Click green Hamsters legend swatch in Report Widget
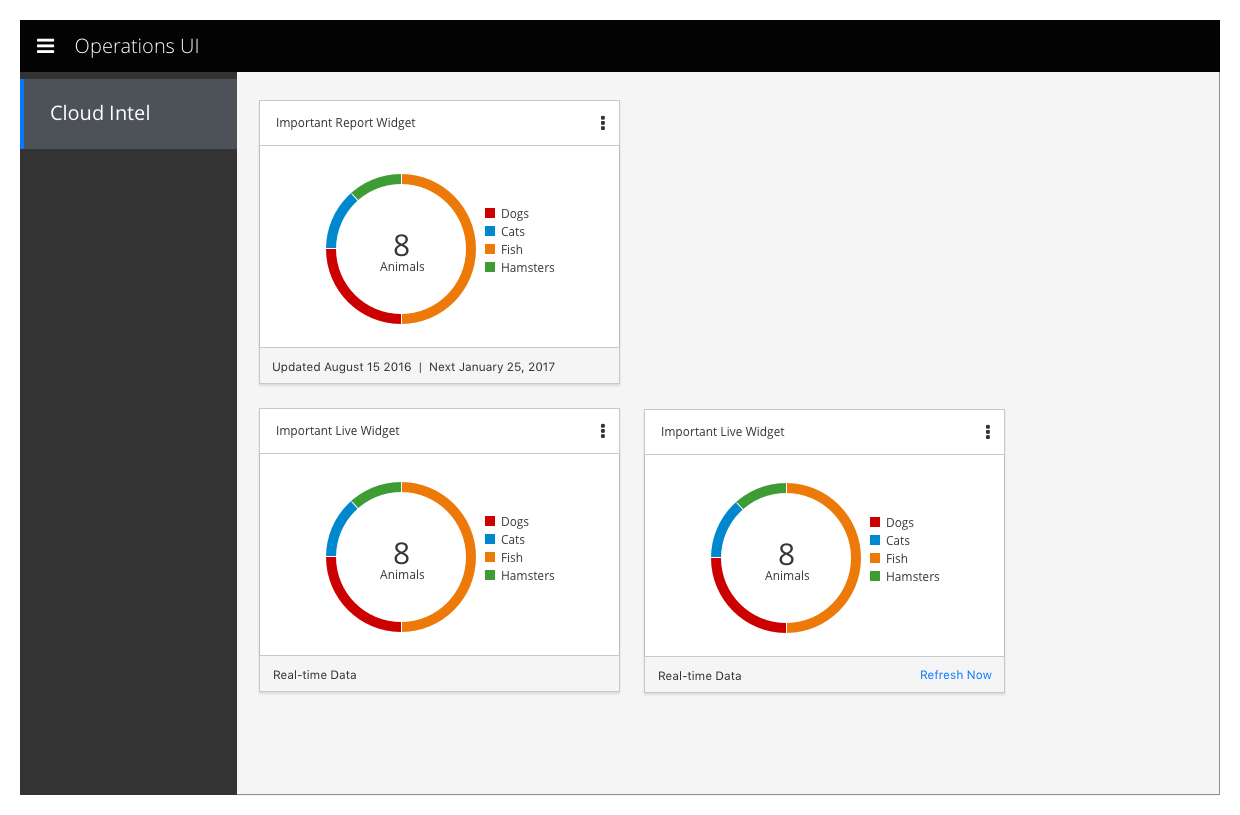This screenshot has height=815, width=1240. pyautogui.click(x=490, y=267)
